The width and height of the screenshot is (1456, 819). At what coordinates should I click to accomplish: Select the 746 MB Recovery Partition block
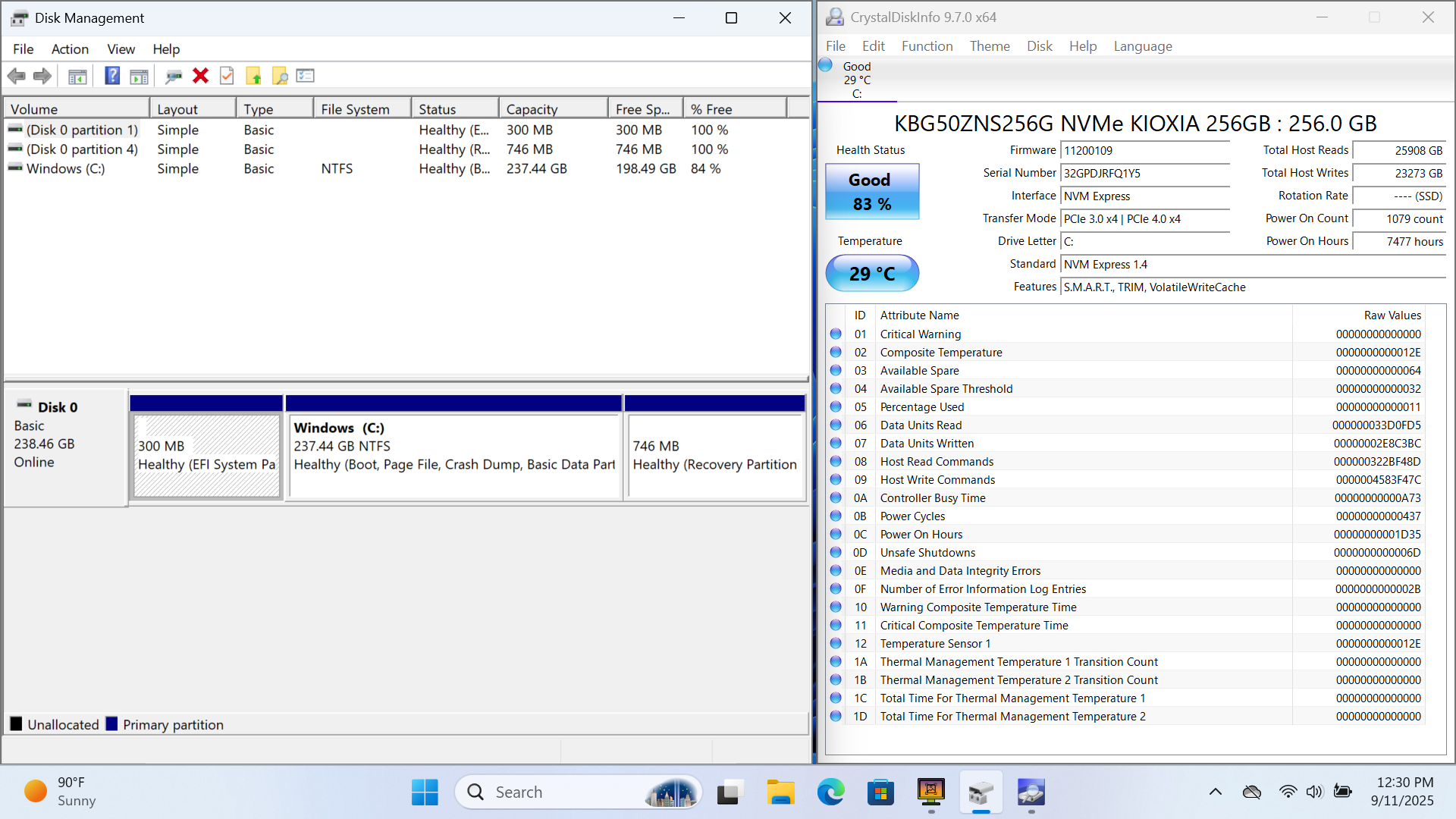click(714, 455)
